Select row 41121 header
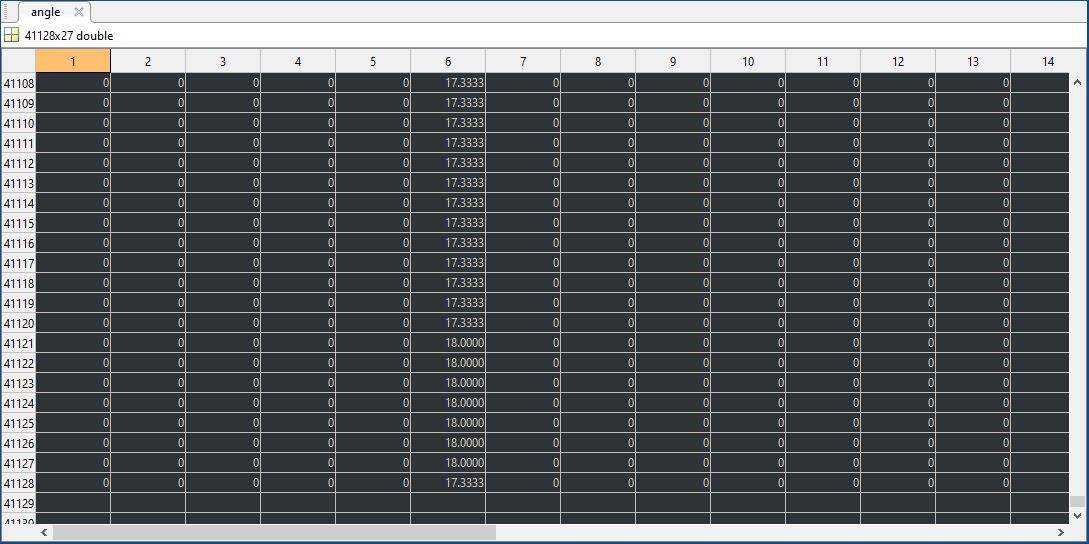This screenshot has width=1089, height=544. [x=18, y=343]
